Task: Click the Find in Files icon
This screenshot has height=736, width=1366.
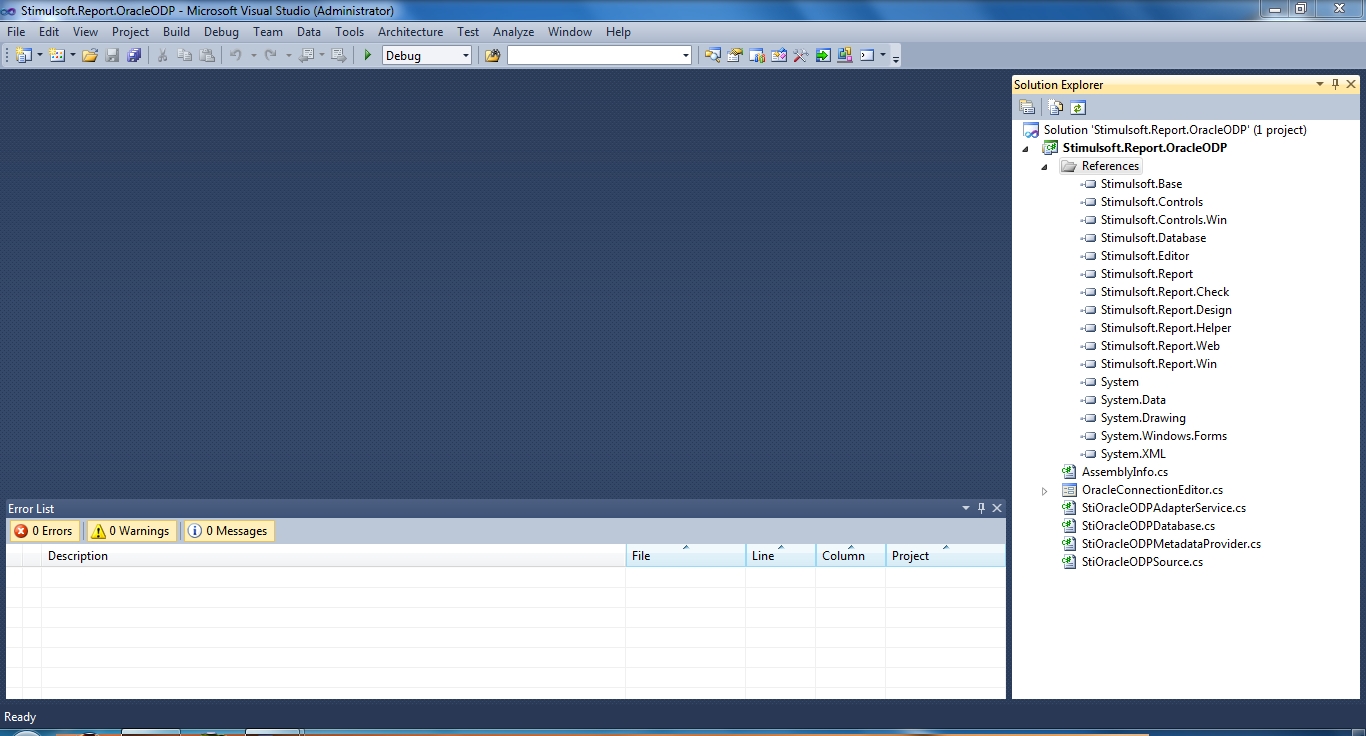Action: [492, 56]
